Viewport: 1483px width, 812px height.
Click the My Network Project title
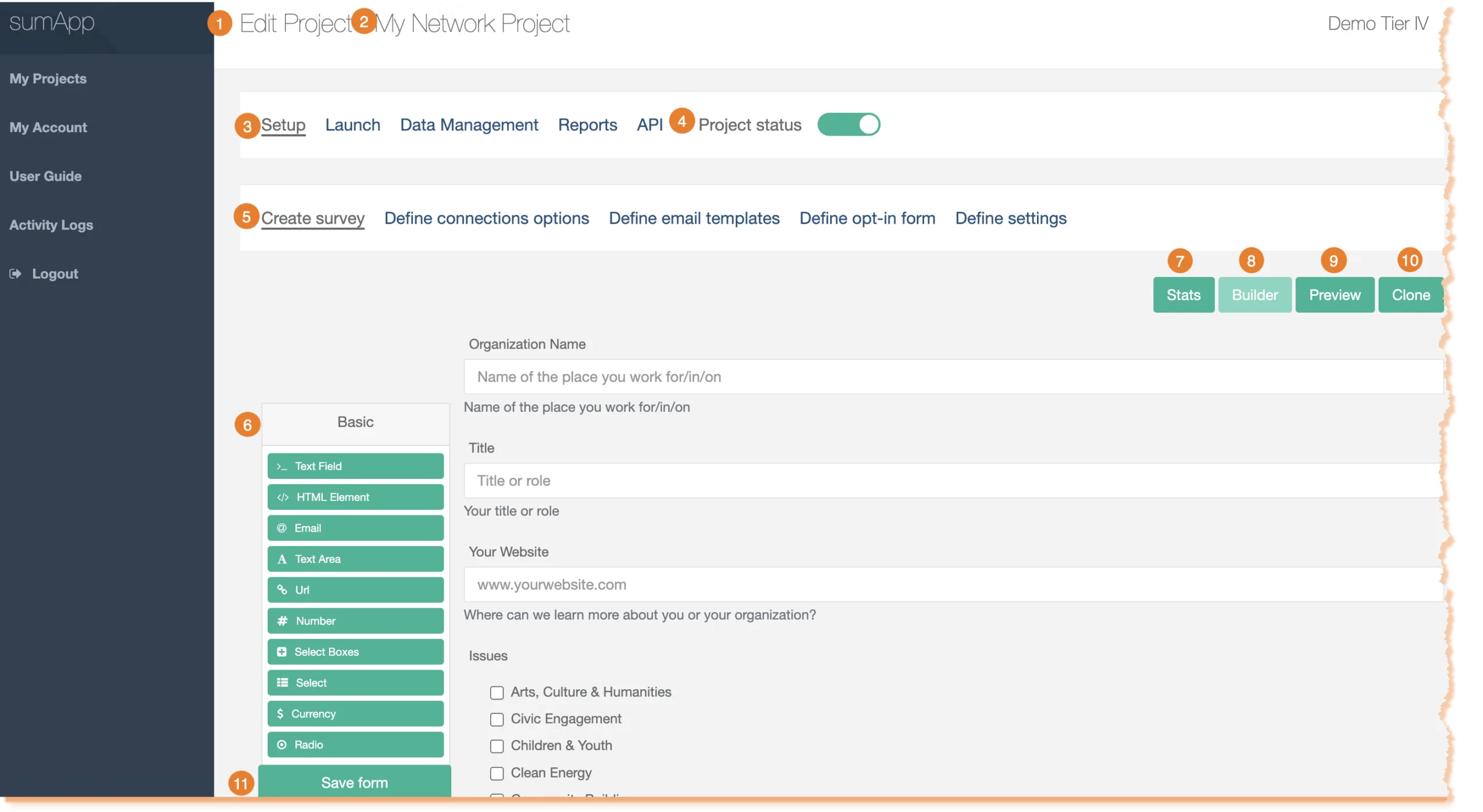click(x=473, y=24)
